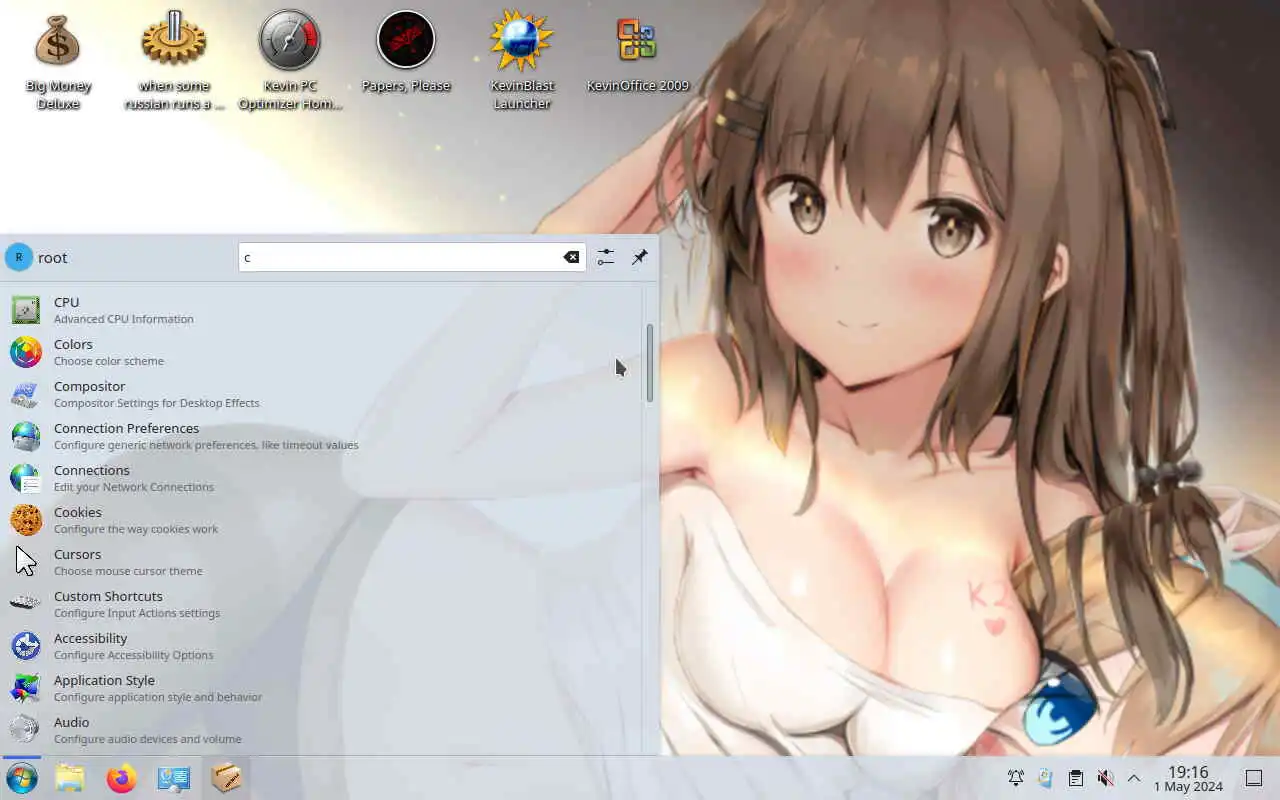Open Kevin PC Optimizer desktop icon

(x=290, y=62)
